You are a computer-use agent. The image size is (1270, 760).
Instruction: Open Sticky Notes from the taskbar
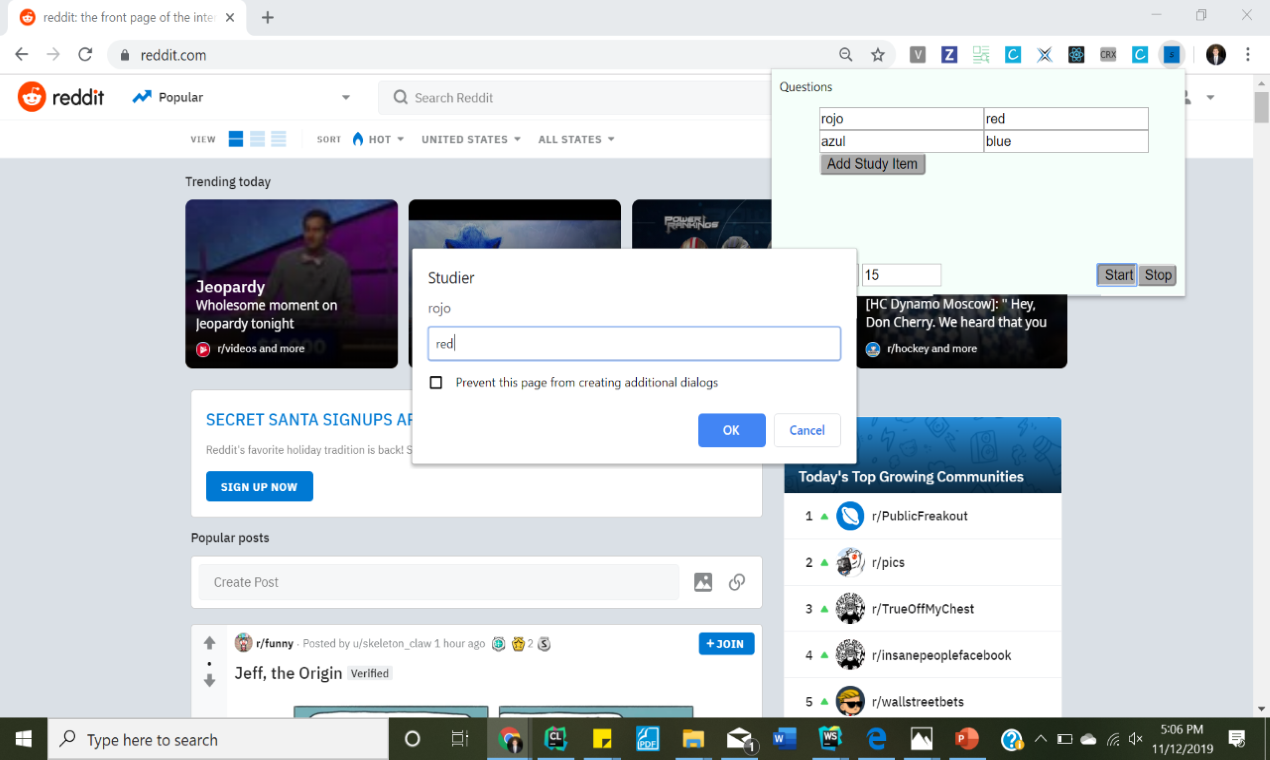(602, 740)
